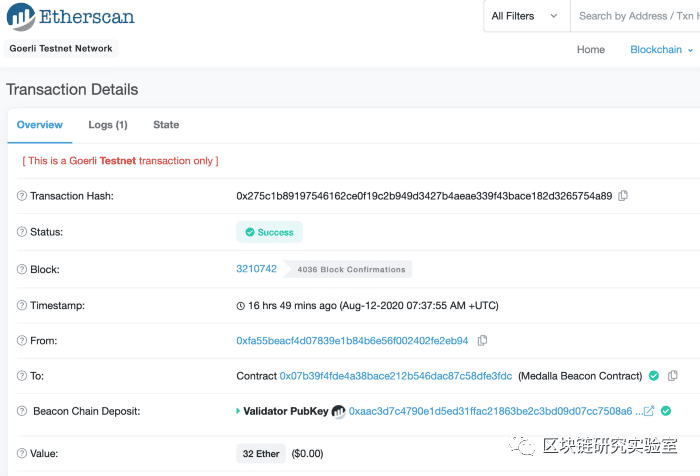Viewport: 700px width, 476px height.
Task: Open contract address 0x07b39f4fde4a... link
Action: tap(396, 376)
